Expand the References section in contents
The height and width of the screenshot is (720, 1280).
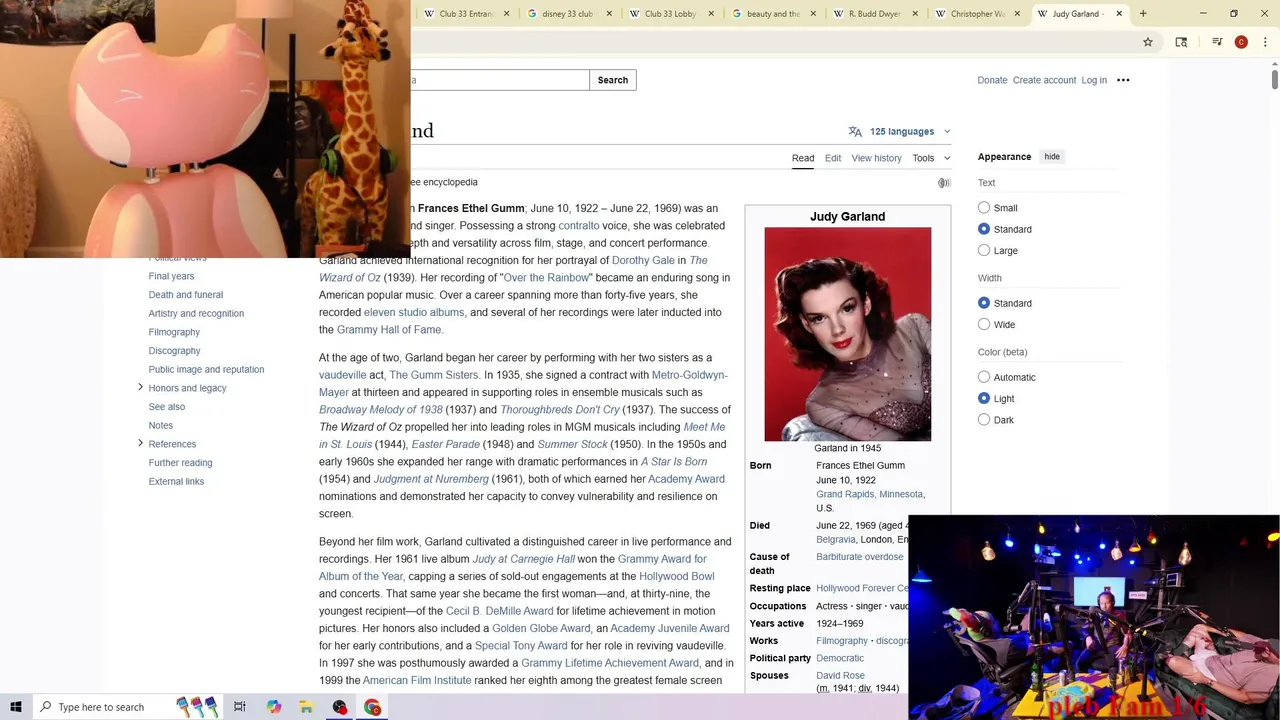point(140,443)
